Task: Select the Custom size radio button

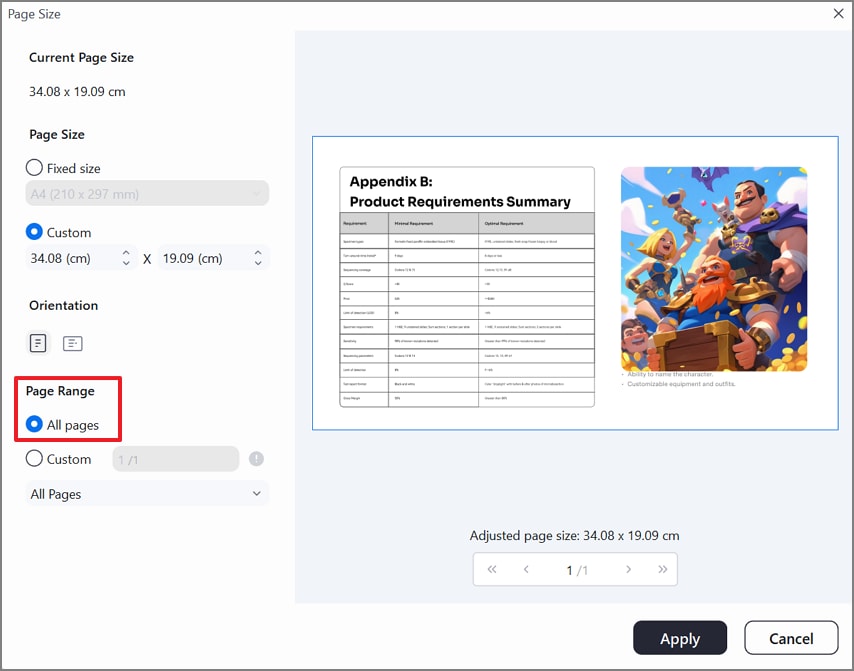Action: 33,232
